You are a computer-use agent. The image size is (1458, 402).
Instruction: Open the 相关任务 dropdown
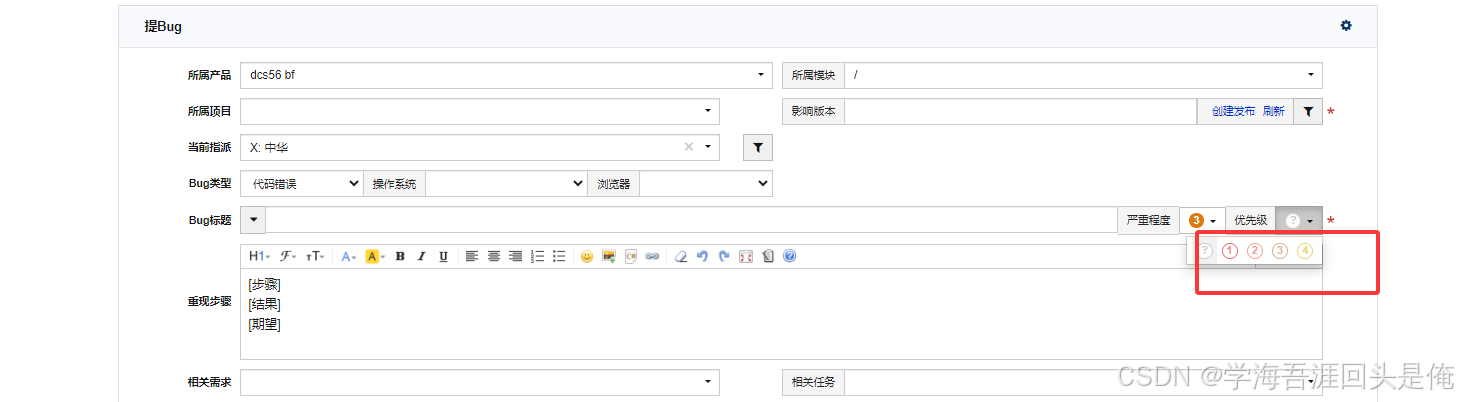click(1083, 382)
